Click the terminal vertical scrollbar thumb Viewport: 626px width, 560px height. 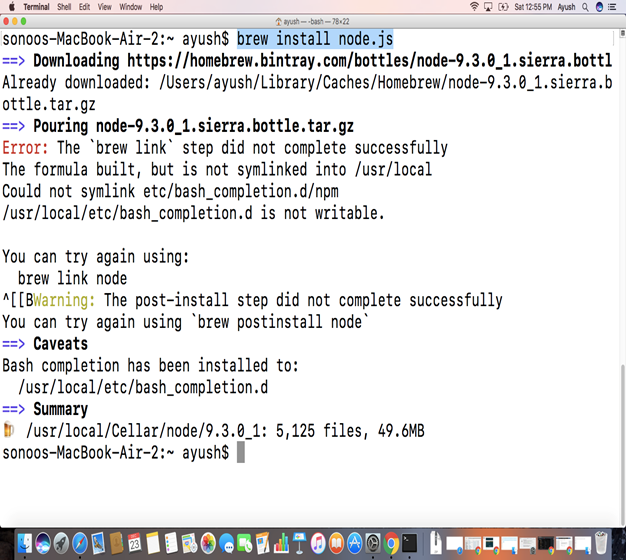[623, 444]
